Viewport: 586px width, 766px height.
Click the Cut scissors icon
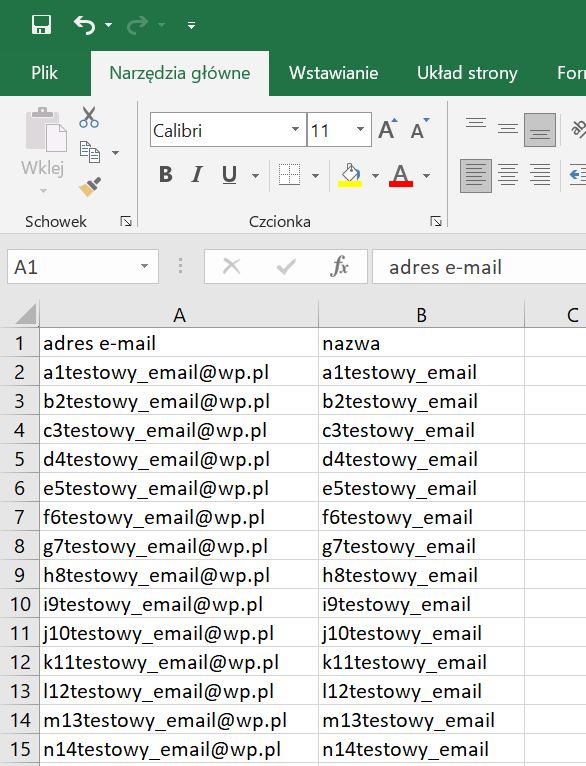(89, 117)
